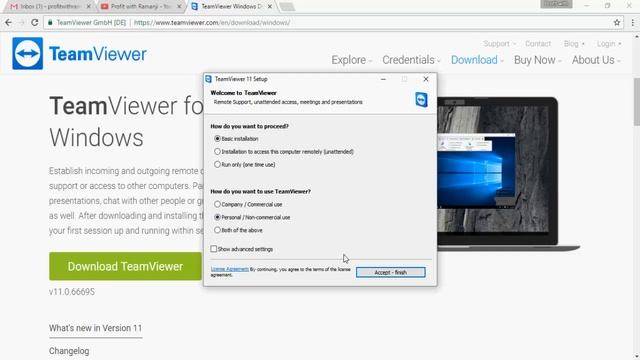Choose Personal / Non-commercial use
This screenshot has height=360, width=640.
pos(252,217)
